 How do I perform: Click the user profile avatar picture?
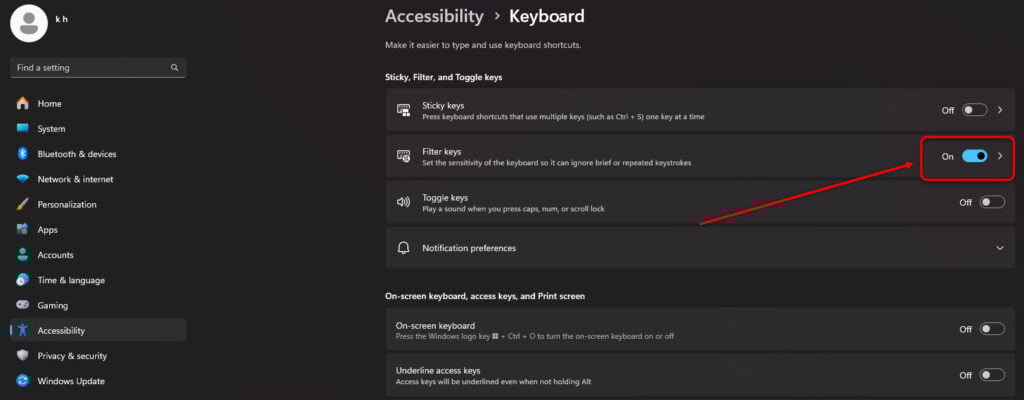click(x=29, y=24)
